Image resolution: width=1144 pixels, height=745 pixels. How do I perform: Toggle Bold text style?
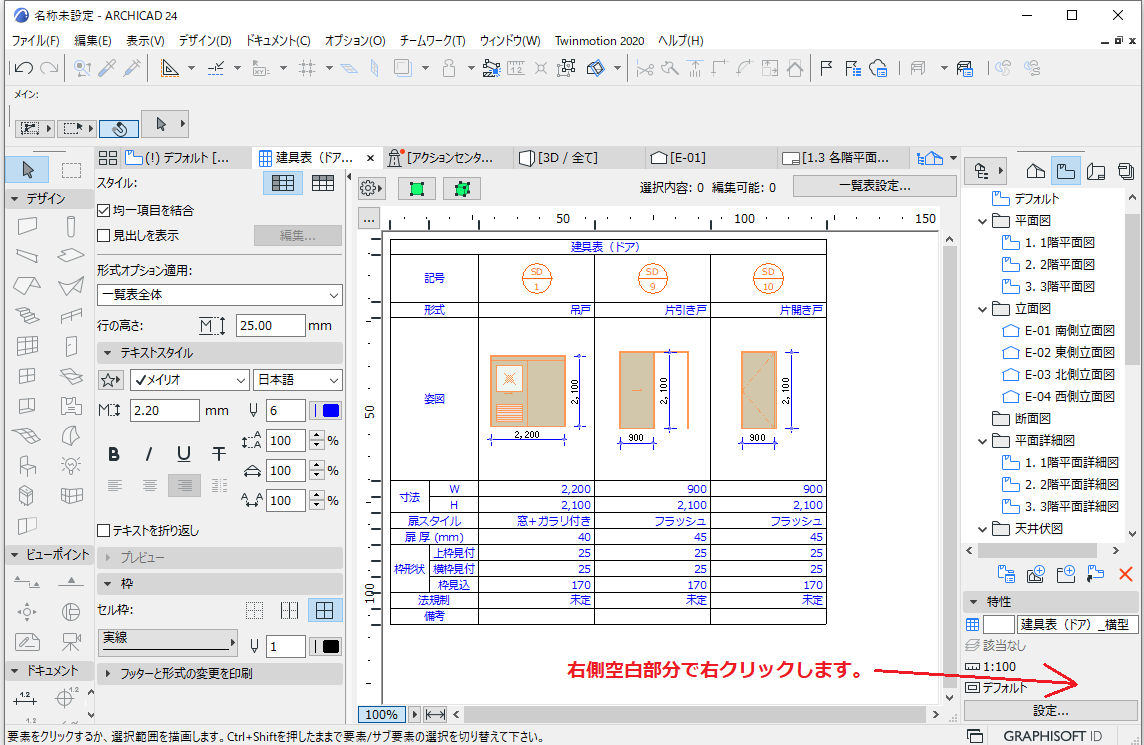[114, 455]
